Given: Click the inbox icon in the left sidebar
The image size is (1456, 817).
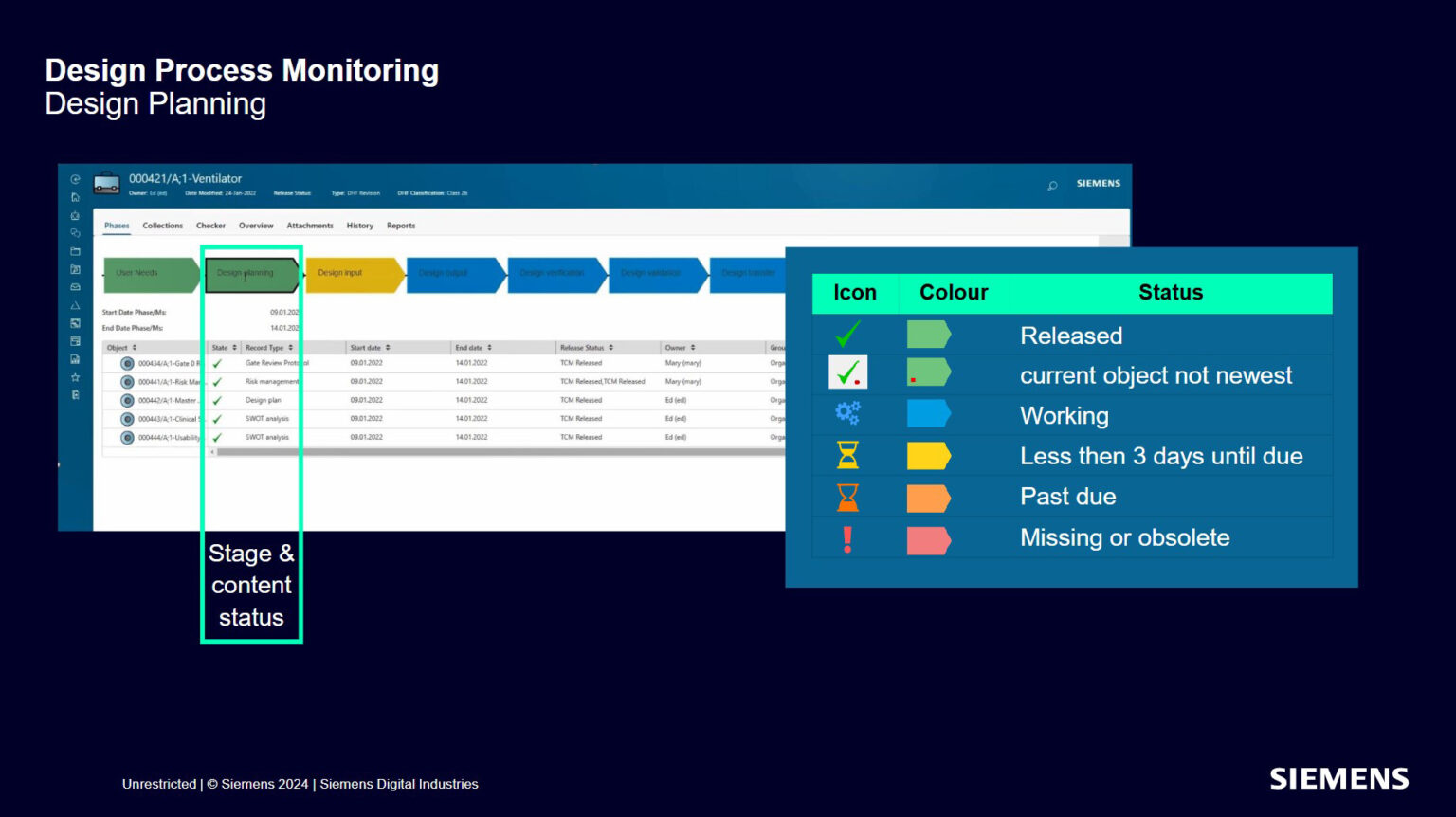Looking at the screenshot, I should (x=75, y=286).
